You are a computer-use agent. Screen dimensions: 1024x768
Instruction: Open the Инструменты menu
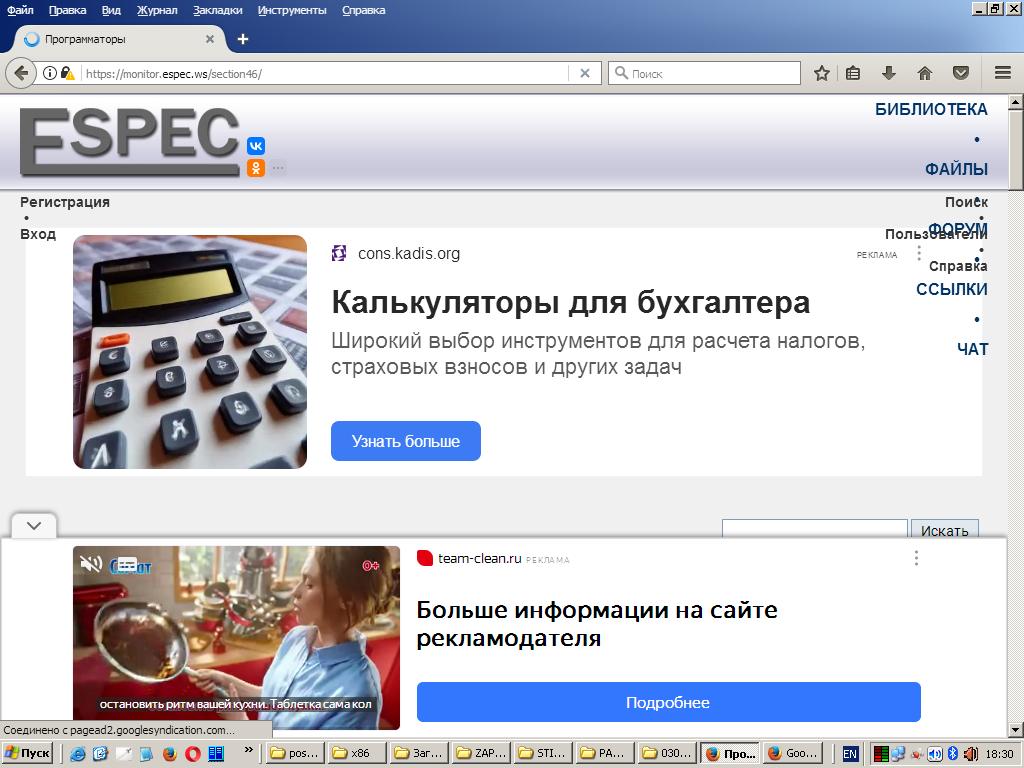click(292, 10)
